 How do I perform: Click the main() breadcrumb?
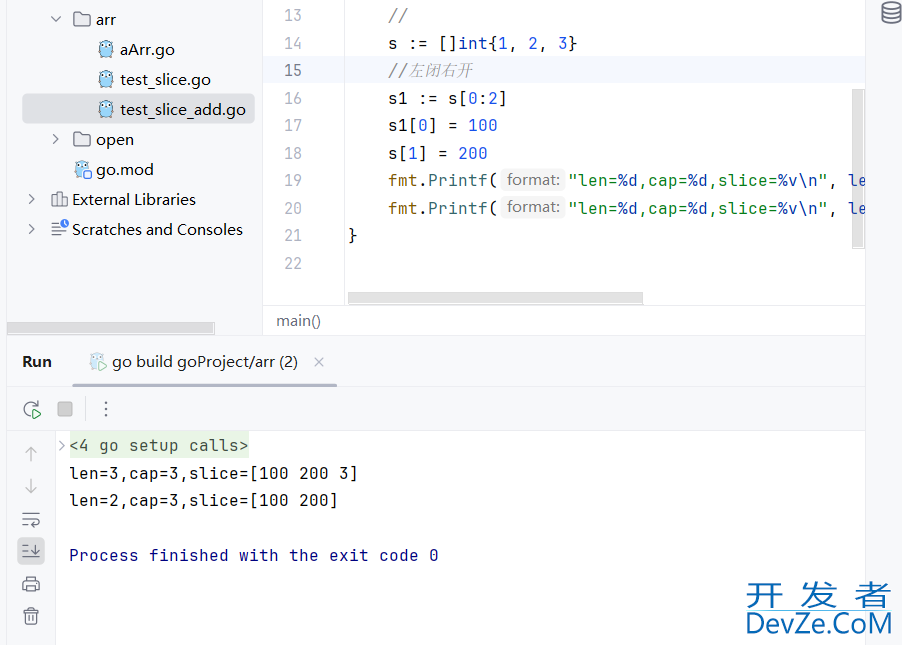click(x=299, y=320)
